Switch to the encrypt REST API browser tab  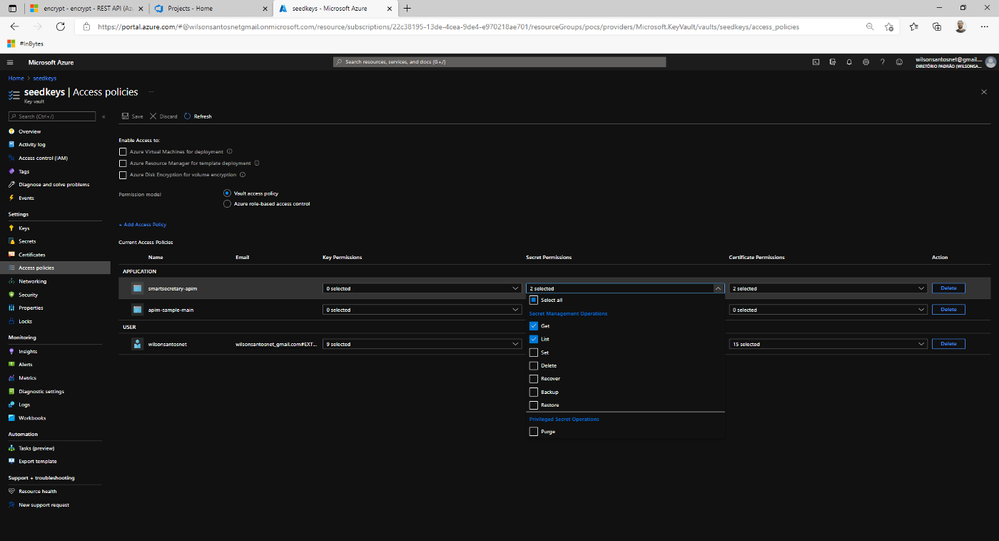(87, 8)
